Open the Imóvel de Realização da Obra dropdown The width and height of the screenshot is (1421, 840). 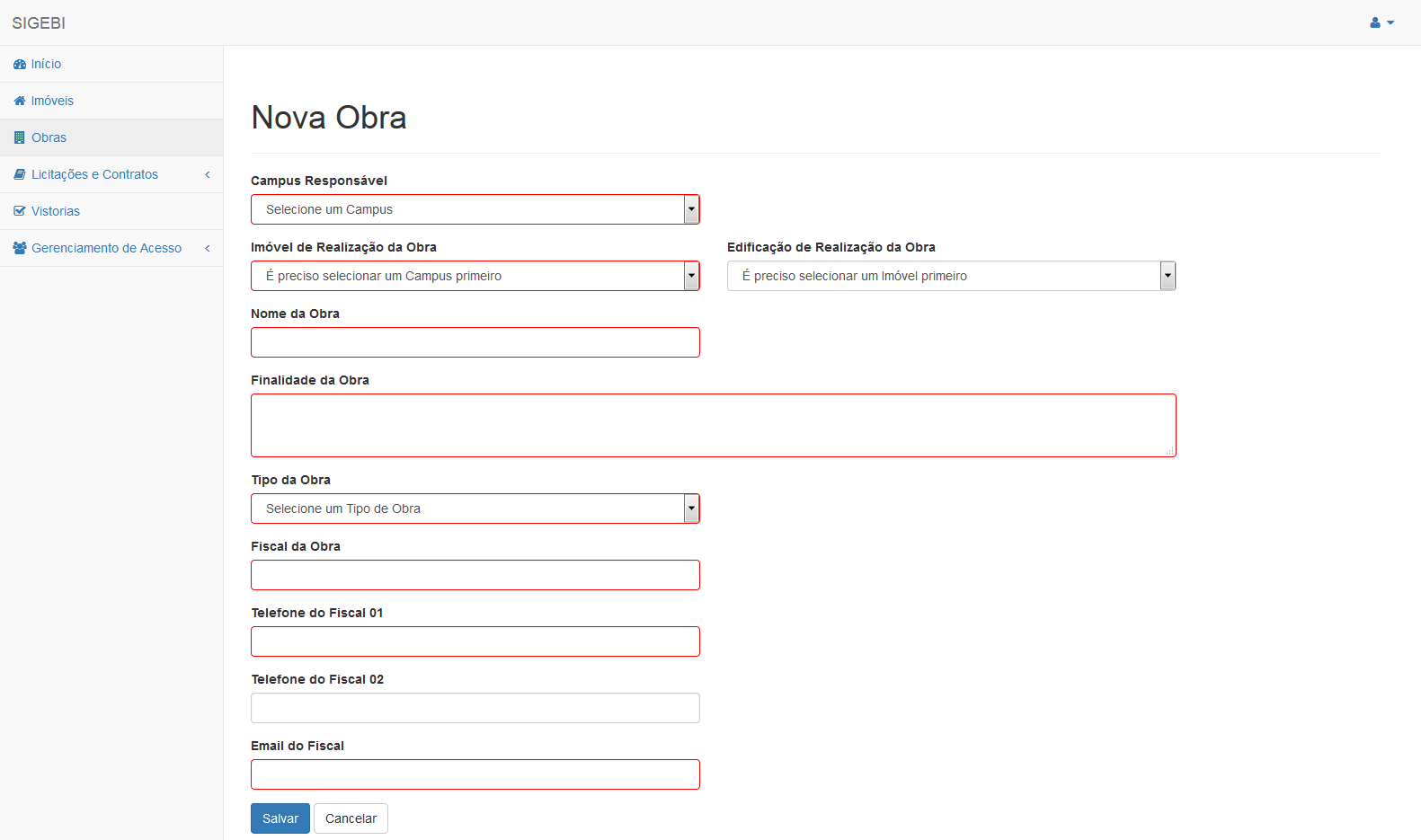(x=475, y=276)
